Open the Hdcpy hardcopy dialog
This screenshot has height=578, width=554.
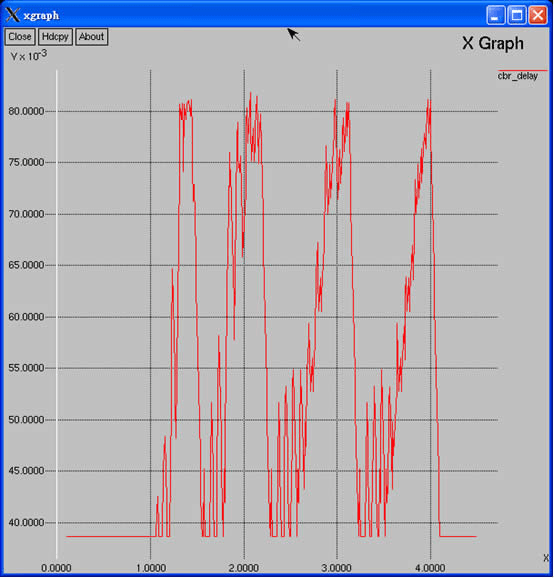(55, 37)
